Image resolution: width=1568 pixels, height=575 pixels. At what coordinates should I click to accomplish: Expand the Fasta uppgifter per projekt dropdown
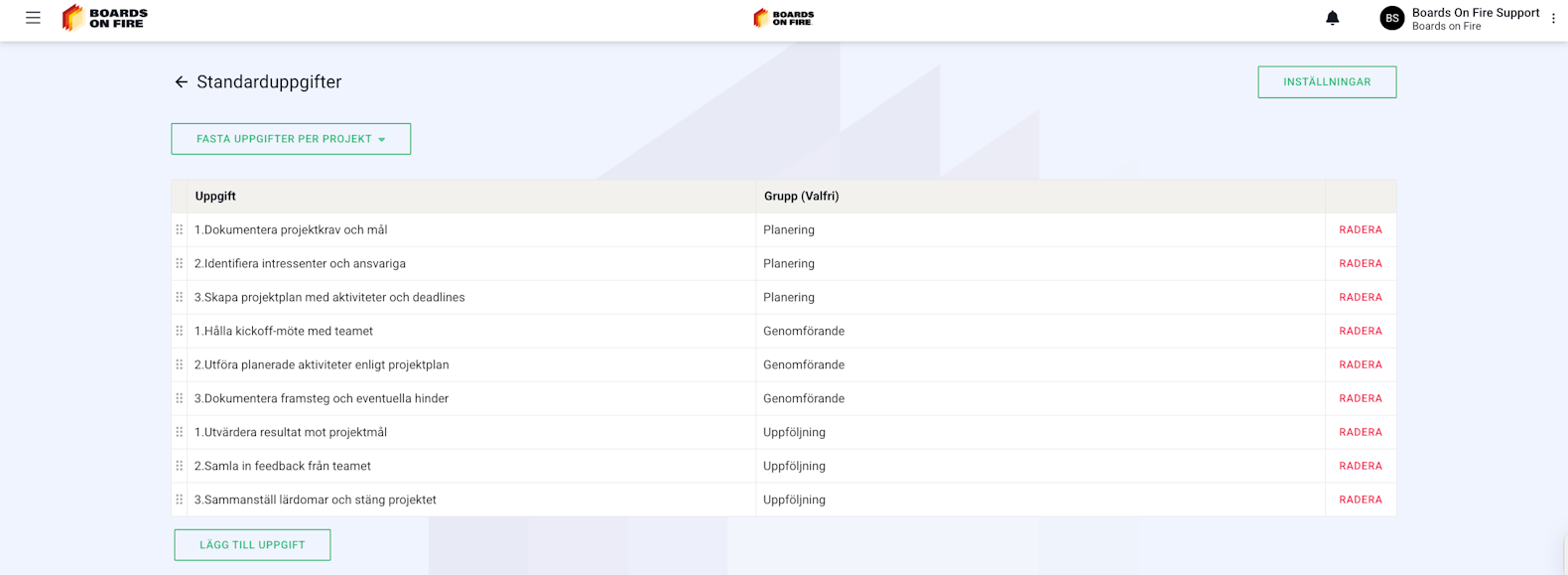tap(291, 139)
